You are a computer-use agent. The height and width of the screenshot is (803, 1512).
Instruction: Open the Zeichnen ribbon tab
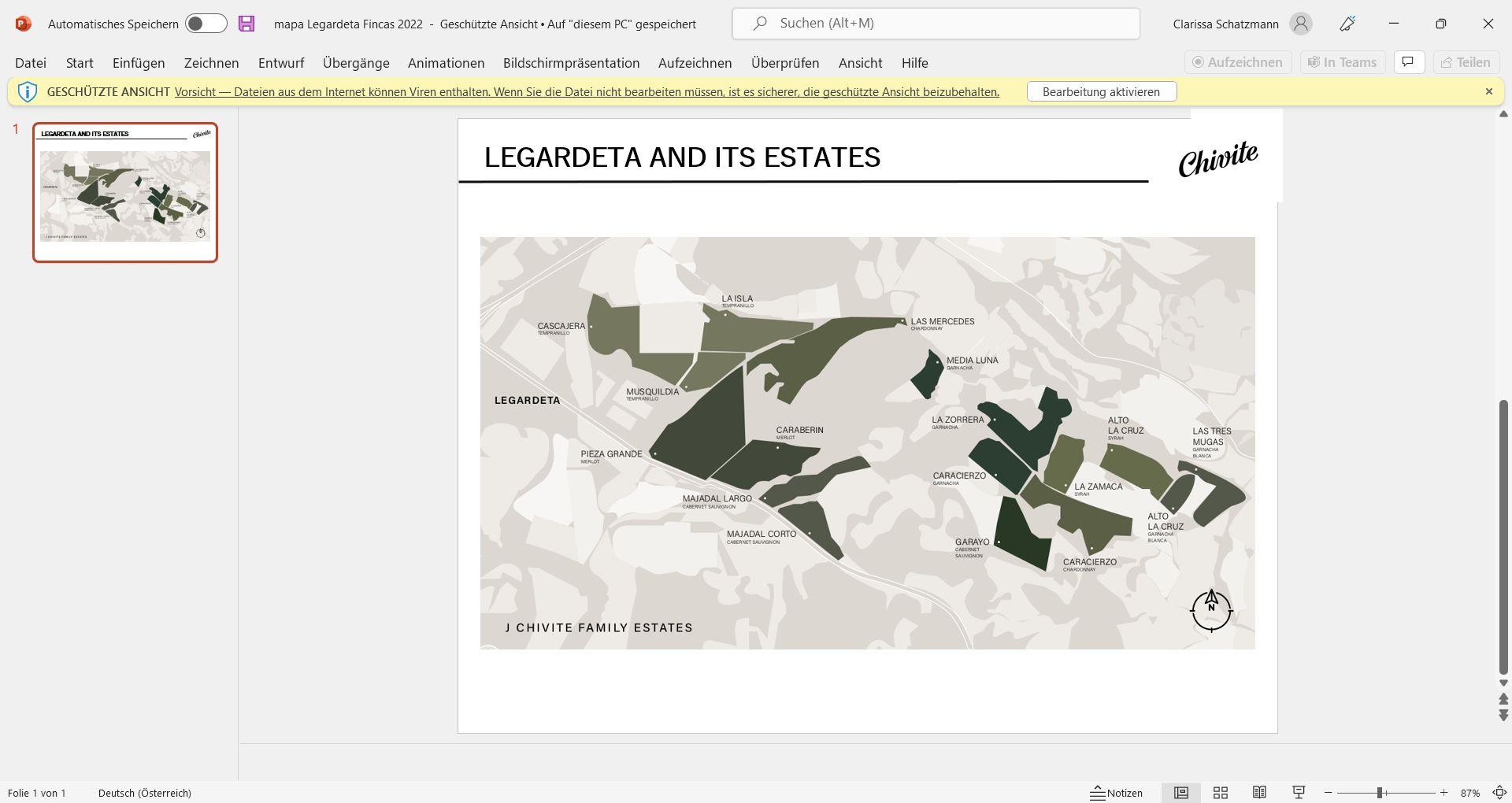(x=211, y=63)
